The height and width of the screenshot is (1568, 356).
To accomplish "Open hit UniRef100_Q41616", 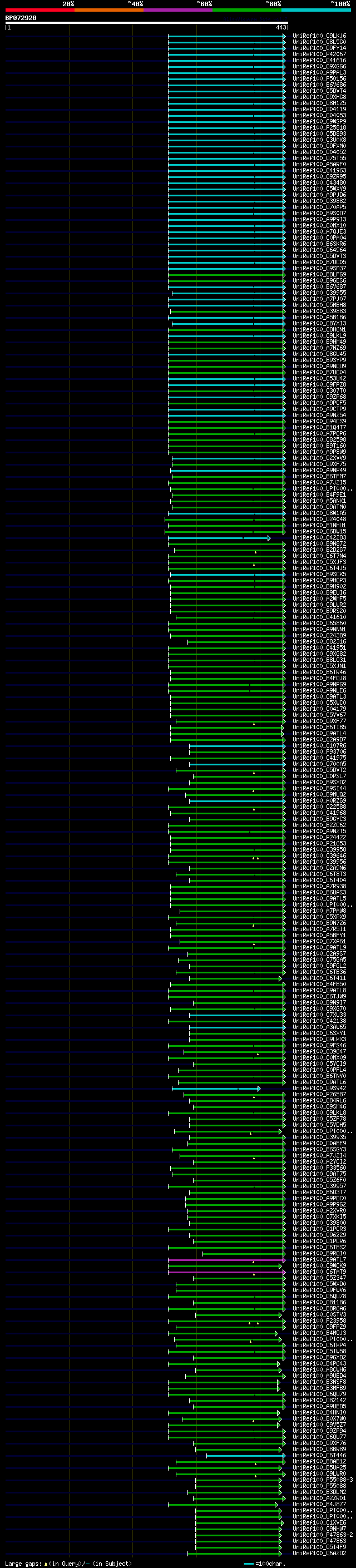I will pyautogui.click(x=319, y=60).
